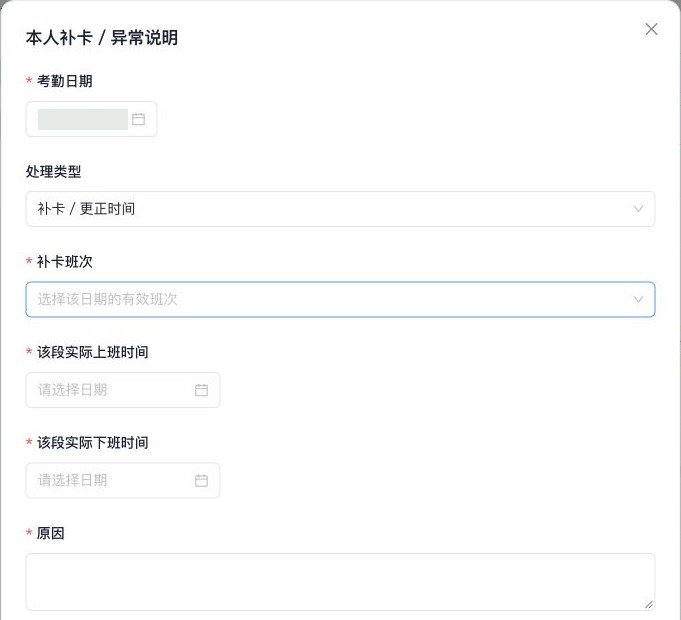
Task: Open the 处理类型 dropdown showing 补卡 / 更正时间
Action: click(x=340, y=209)
